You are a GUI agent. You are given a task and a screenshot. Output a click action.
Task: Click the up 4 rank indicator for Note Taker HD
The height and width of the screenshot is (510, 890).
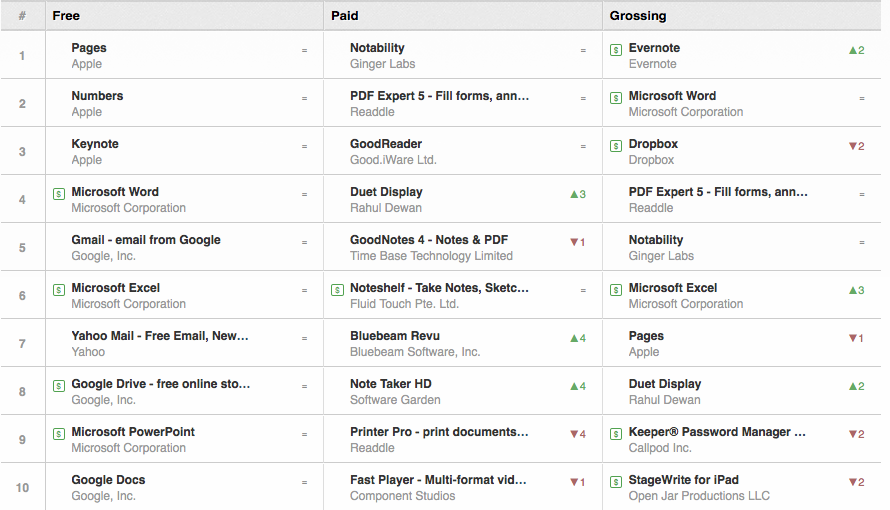(x=578, y=386)
